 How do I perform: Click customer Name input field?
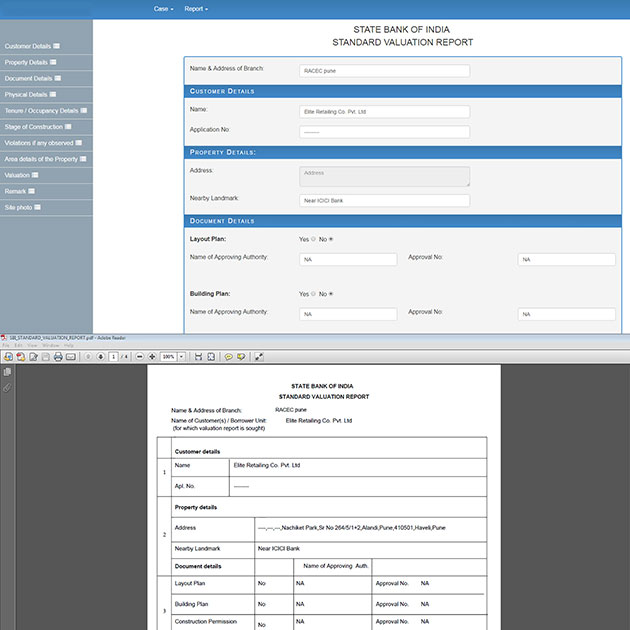tap(385, 112)
